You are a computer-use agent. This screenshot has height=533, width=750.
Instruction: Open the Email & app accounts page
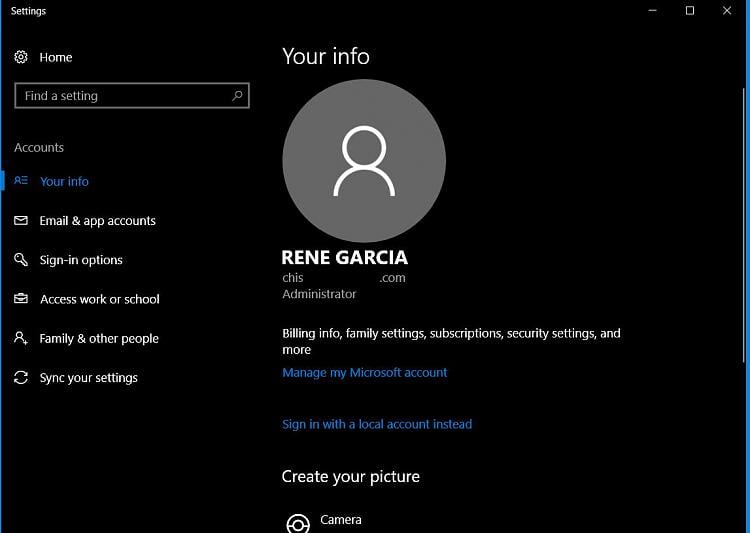[x=98, y=221]
